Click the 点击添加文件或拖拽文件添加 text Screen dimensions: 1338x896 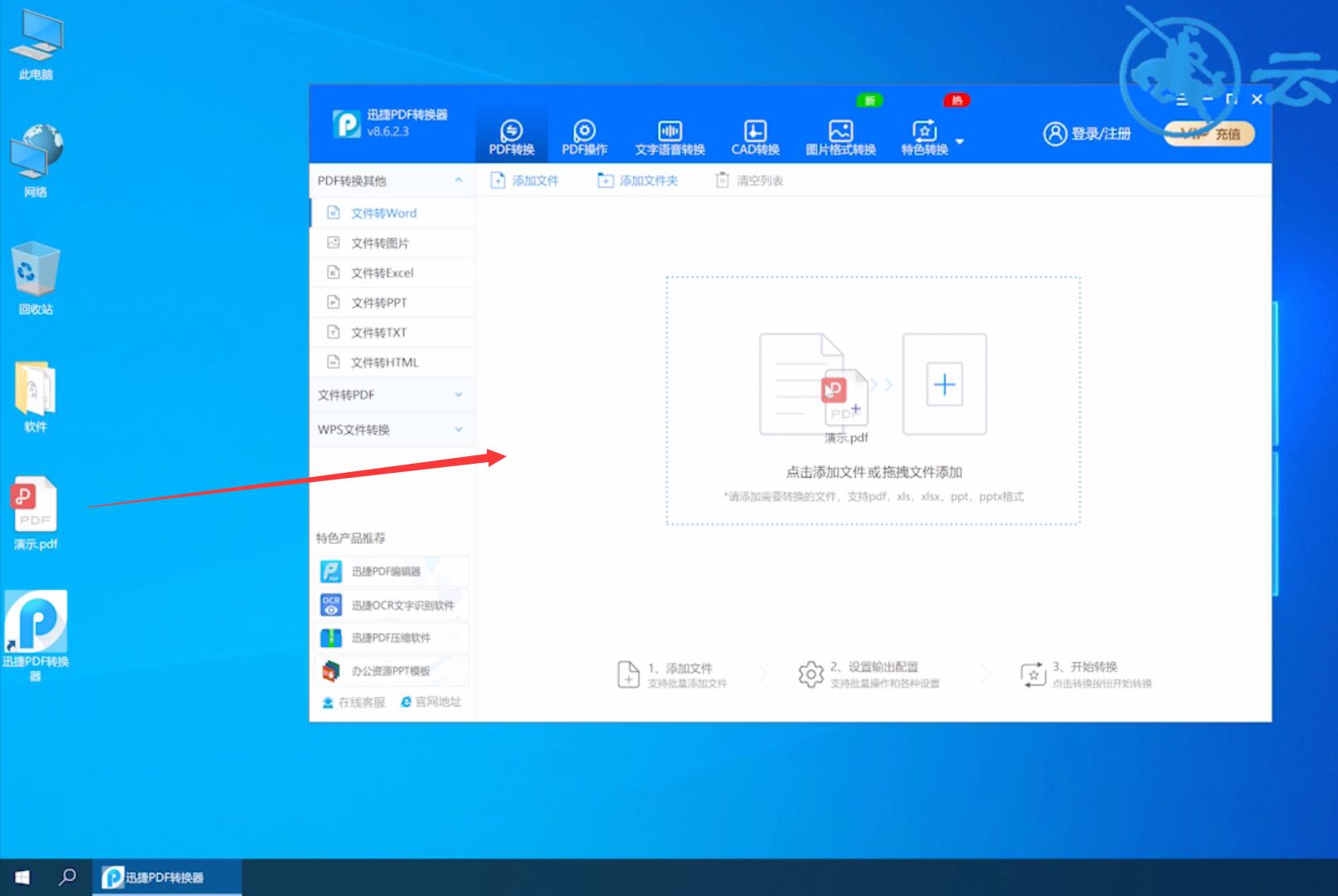pos(873,472)
